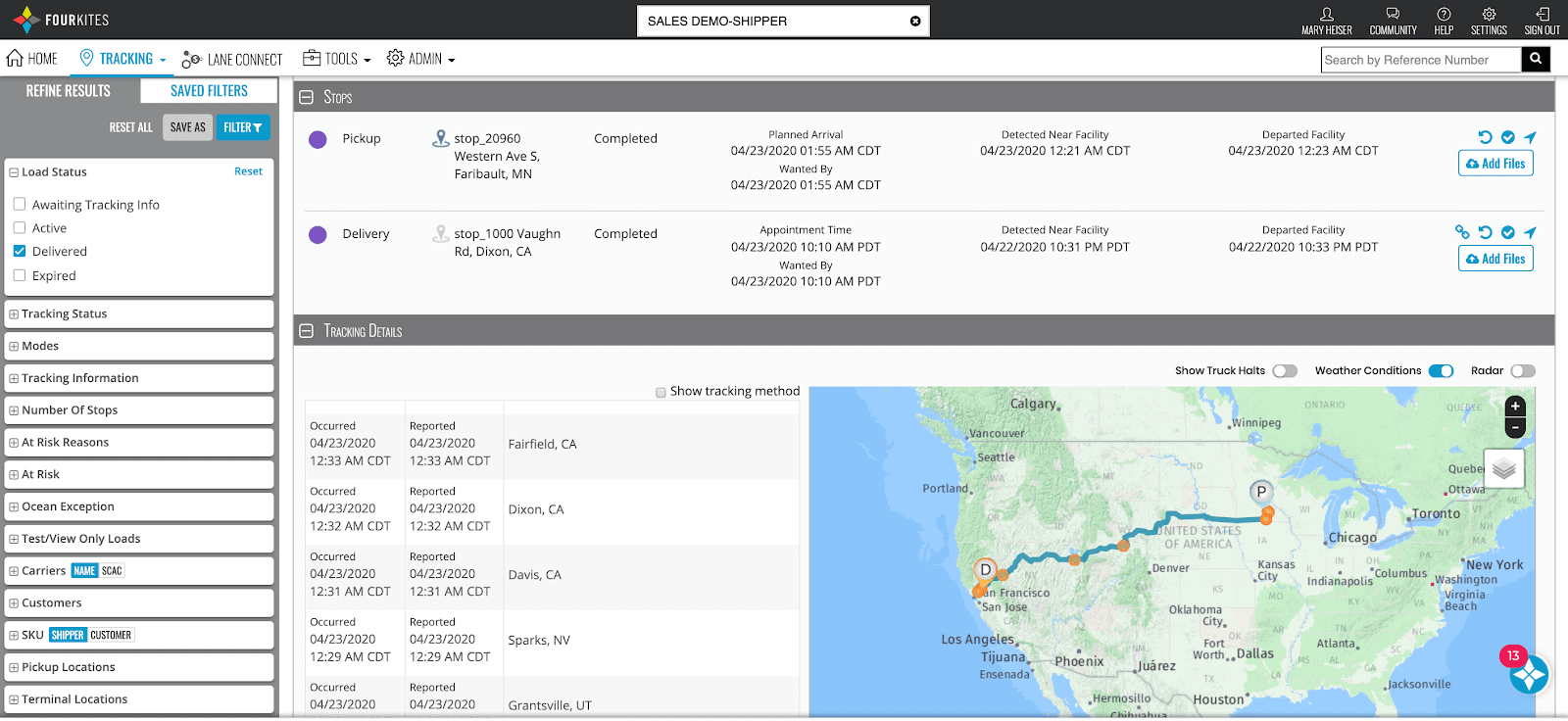Add Files for the Delivery stop
Screen dimensions: 1568x721
click(1495, 259)
